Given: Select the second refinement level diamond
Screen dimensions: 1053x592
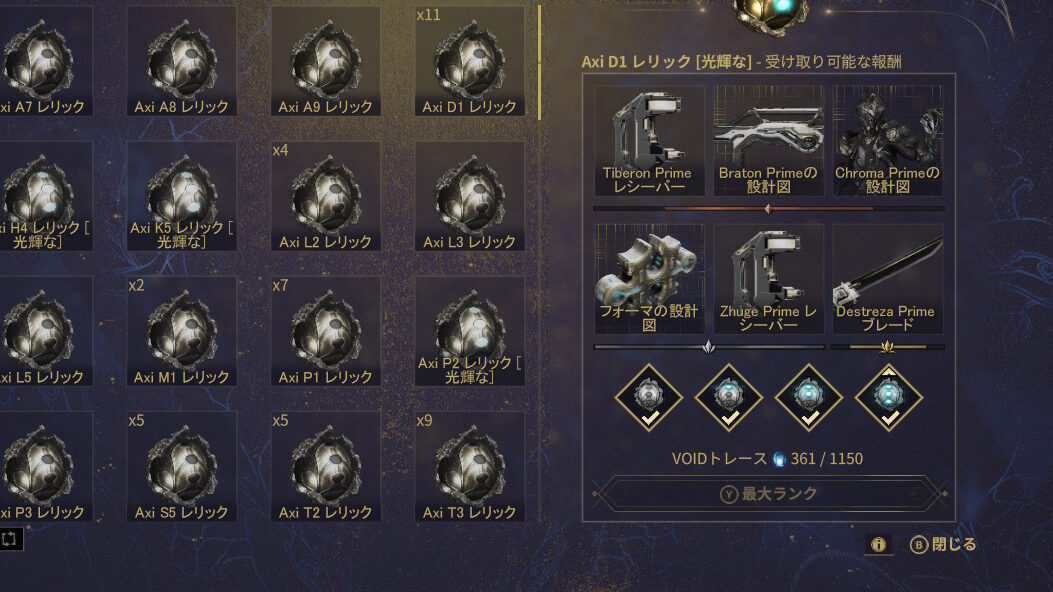Looking at the screenshot, I should click(x=729, y=398).
